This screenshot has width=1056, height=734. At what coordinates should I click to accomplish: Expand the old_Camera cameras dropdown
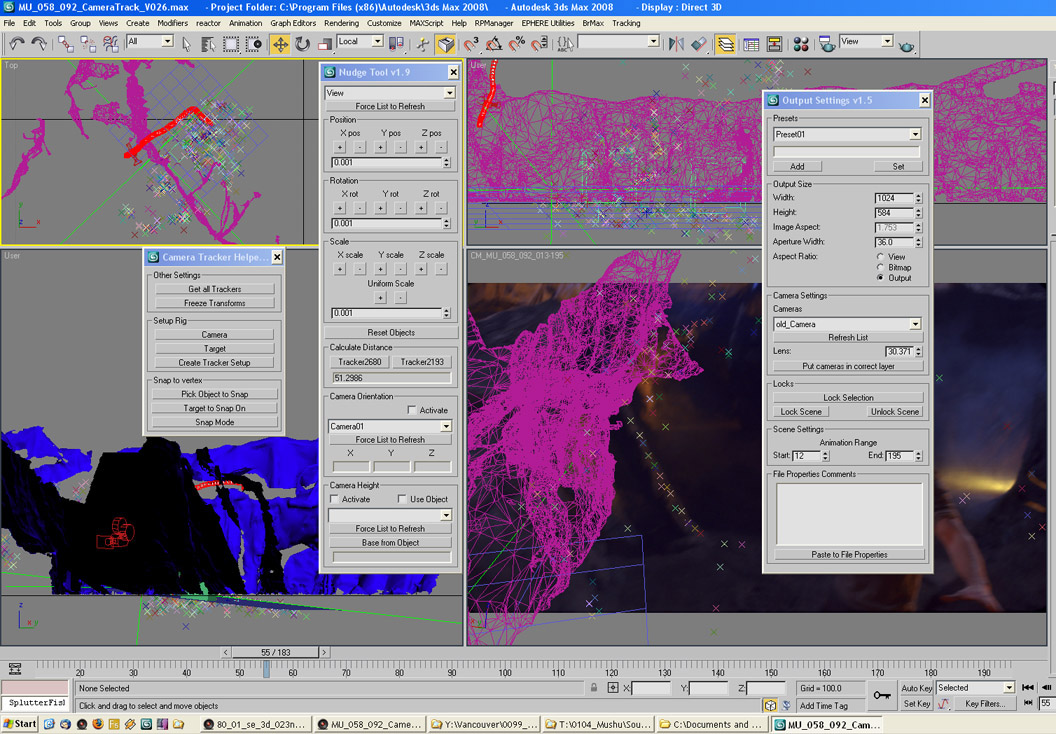(x=914, y=324)
